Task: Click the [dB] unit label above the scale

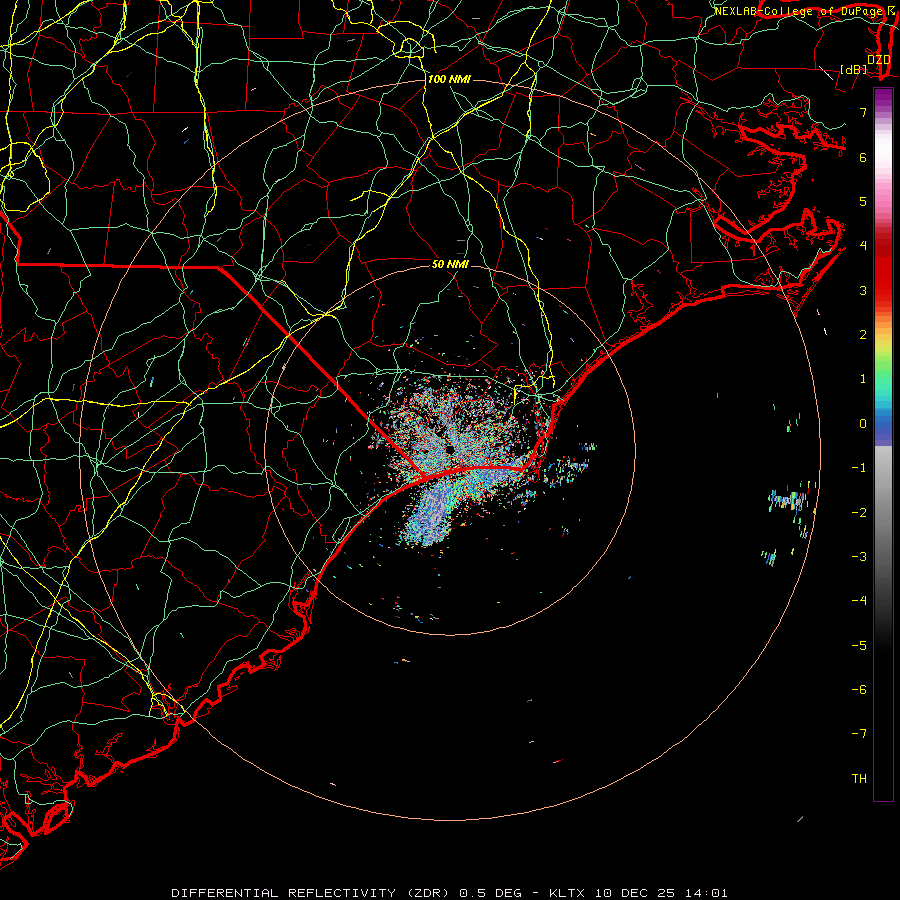Action: pos(854,69)
